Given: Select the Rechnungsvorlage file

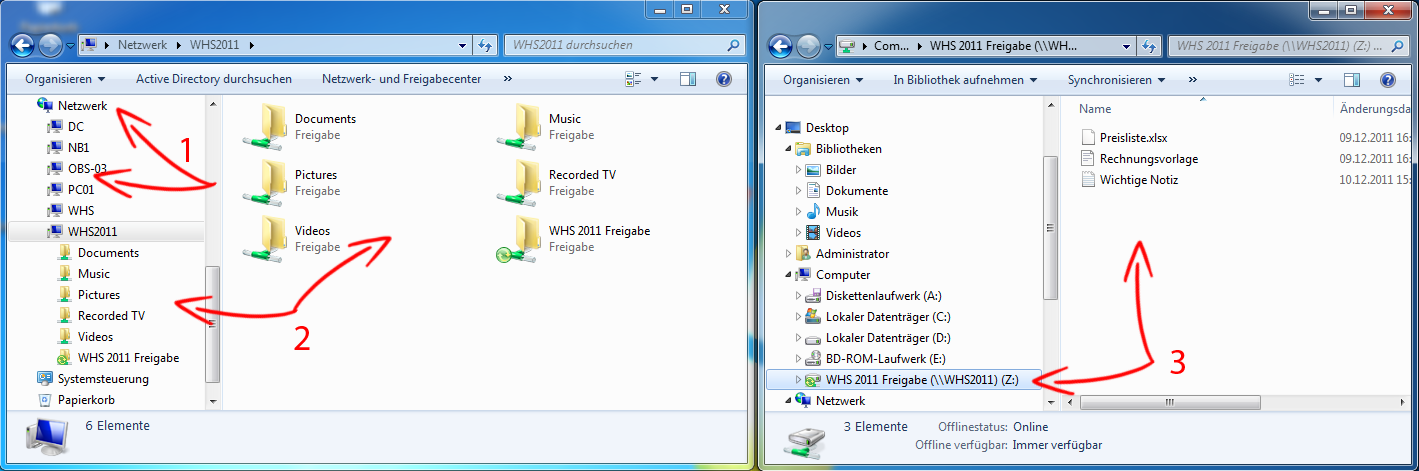Looking at the screenshot, I should 1139,159.
